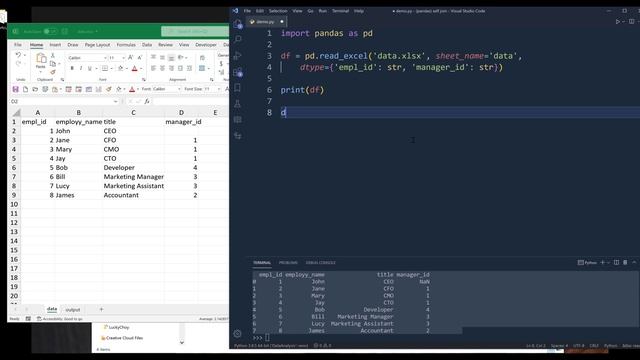Open the VS Code Explorer icon
Image resolution: width=640 pixels, height=360 pixels.
[238, 24]
